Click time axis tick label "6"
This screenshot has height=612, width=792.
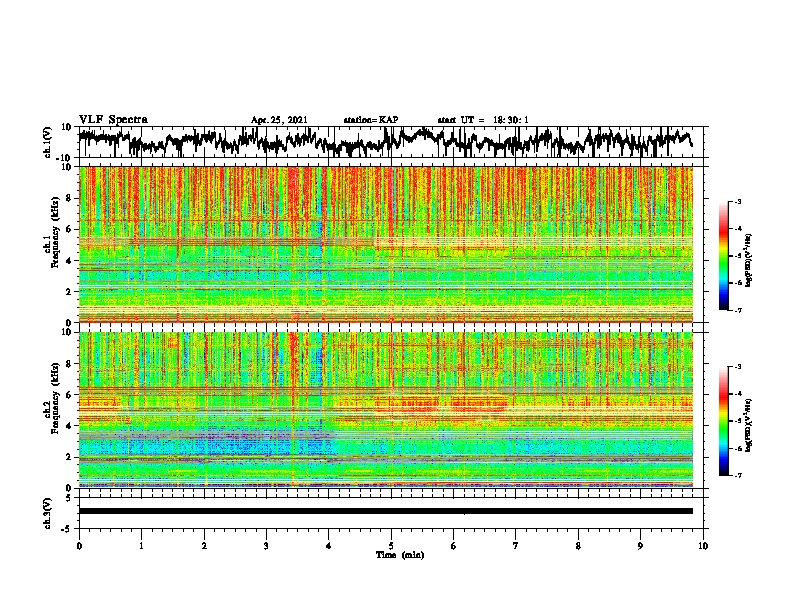(x=454, y=546)
